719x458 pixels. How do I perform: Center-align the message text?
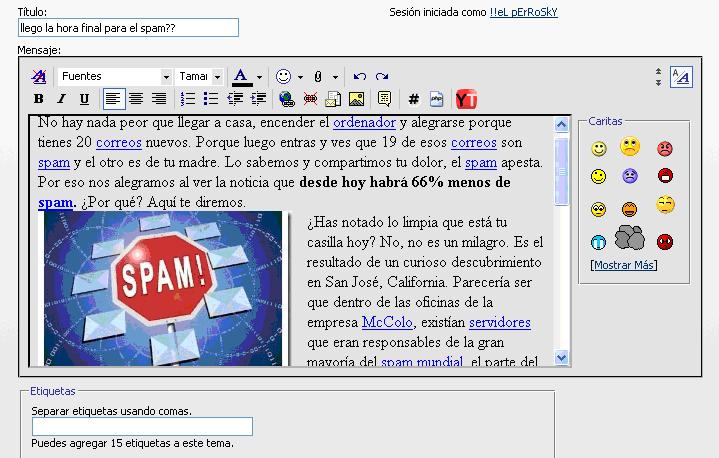click(x=136, y=99)
